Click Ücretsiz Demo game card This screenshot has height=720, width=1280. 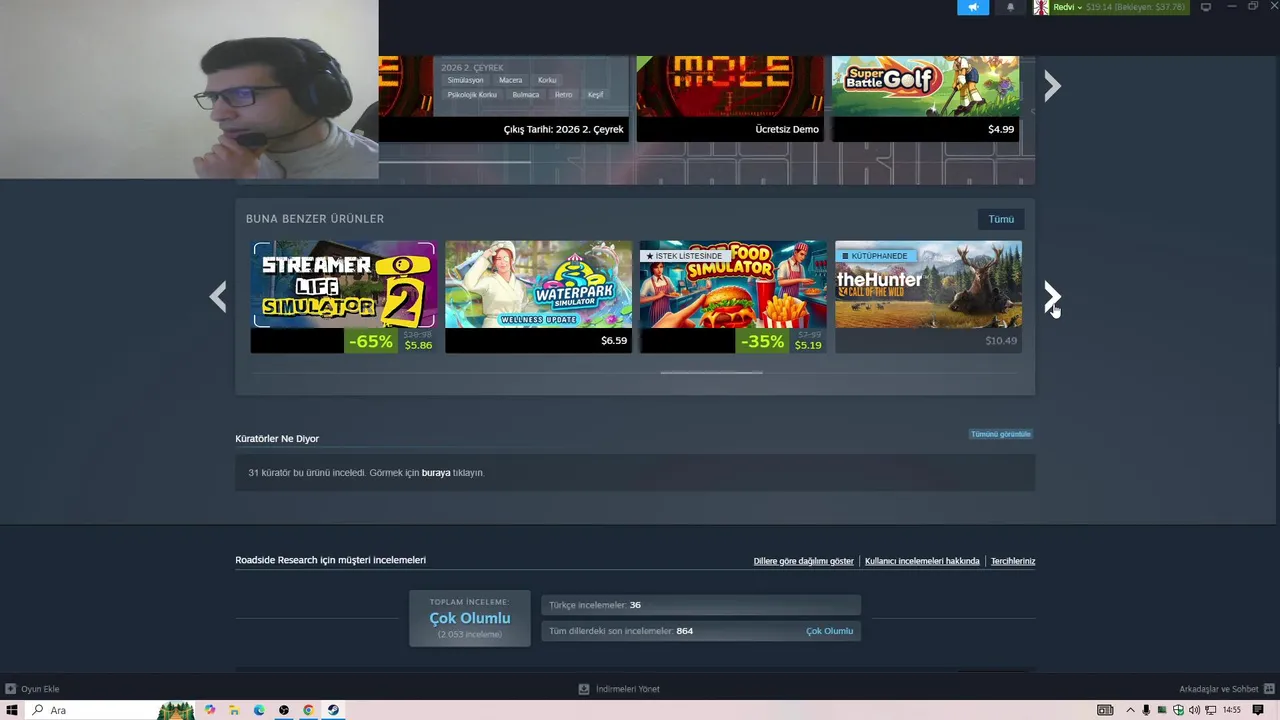(730, 98)
